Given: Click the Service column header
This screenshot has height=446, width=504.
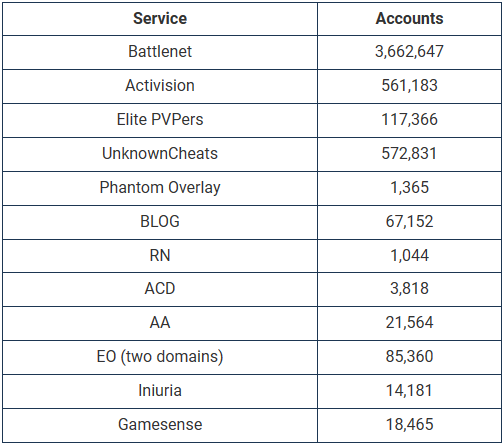Looking at the screenshot, I should (x=160, y=18).
